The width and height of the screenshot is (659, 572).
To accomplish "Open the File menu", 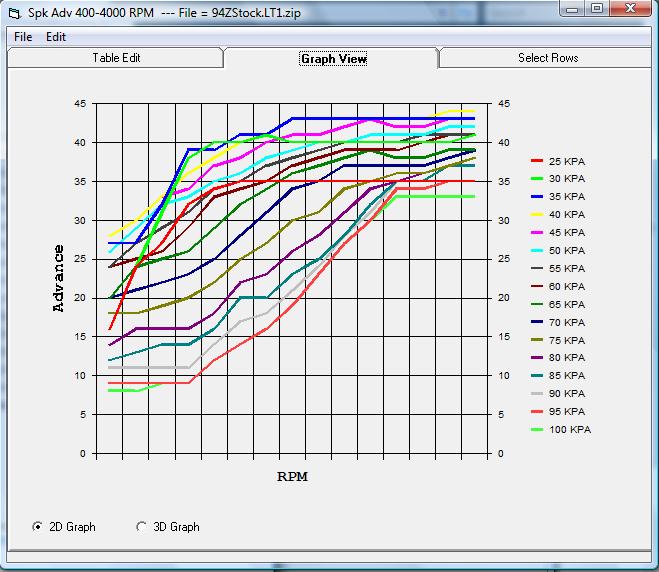I will [22, 37].
